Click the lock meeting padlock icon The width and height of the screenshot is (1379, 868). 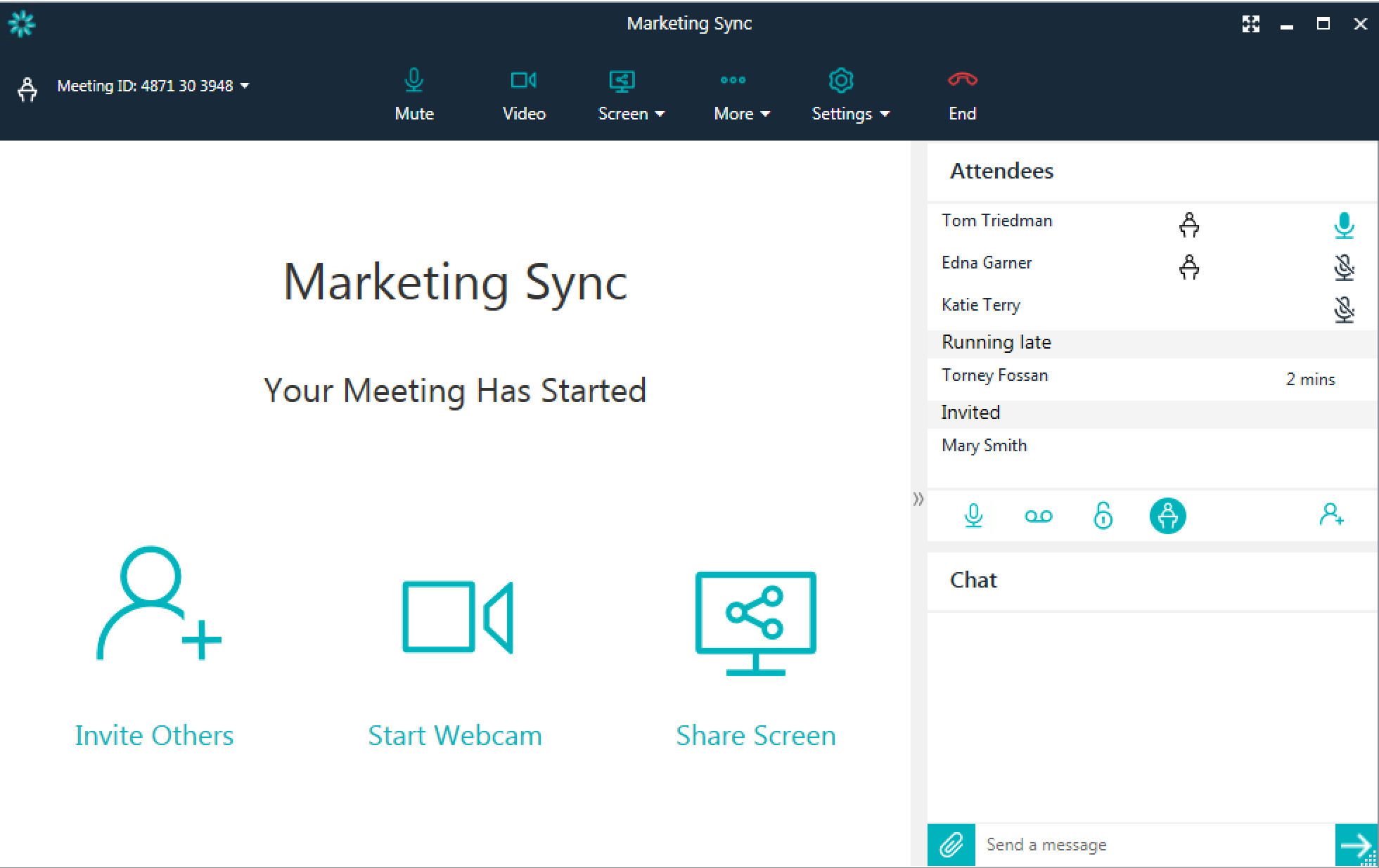point(1103,515)
